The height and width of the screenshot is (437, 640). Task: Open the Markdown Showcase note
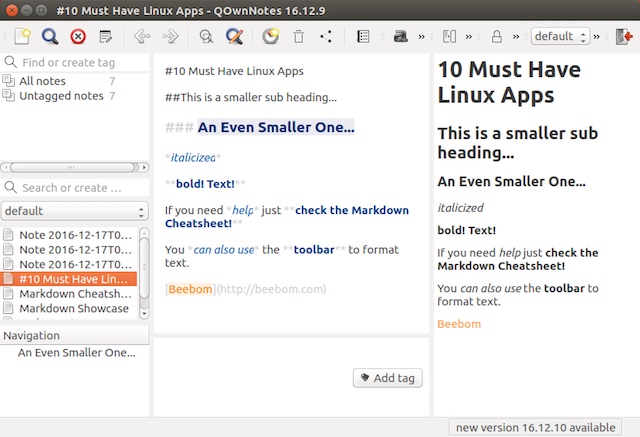pyautogui.click(x=69, y=308)
